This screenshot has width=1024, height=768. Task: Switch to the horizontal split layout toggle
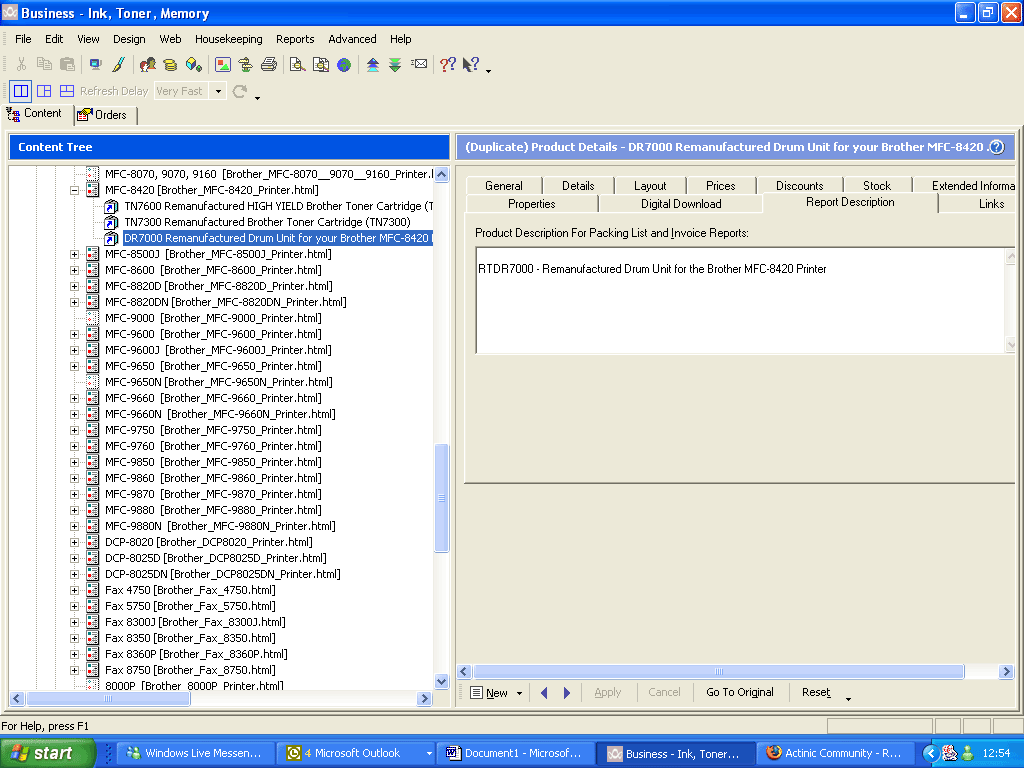[x=67, y=91]
